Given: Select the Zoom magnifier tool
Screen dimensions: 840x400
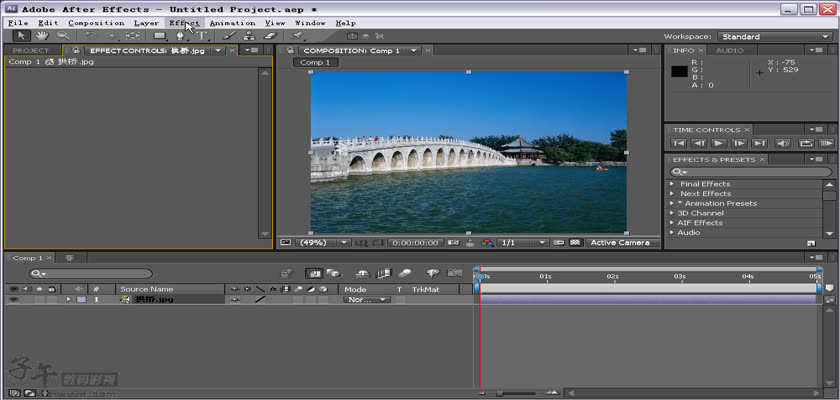Looking at the screenshot, I should click(x=62, y=36).
